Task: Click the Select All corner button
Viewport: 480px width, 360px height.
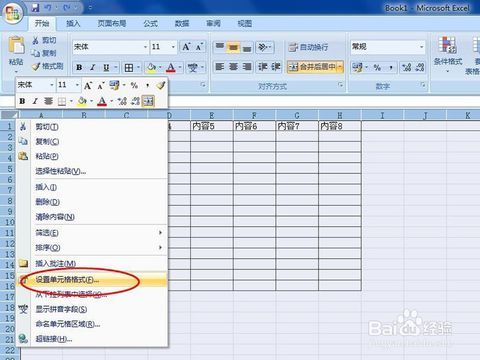Action: [x=9, y=115]
